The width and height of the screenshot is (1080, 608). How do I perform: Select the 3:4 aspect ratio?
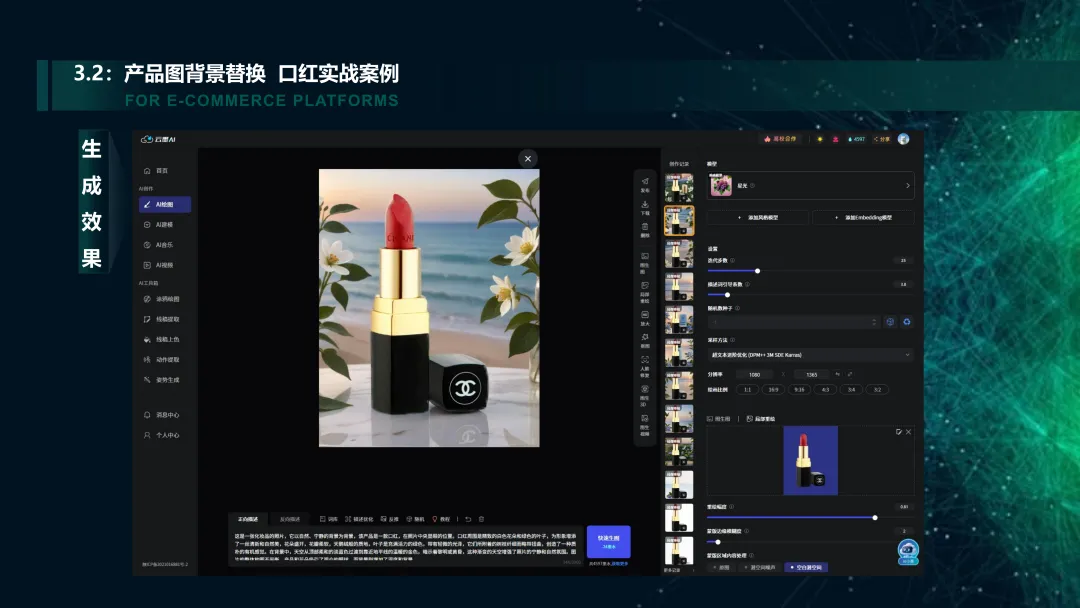[851, 390]
